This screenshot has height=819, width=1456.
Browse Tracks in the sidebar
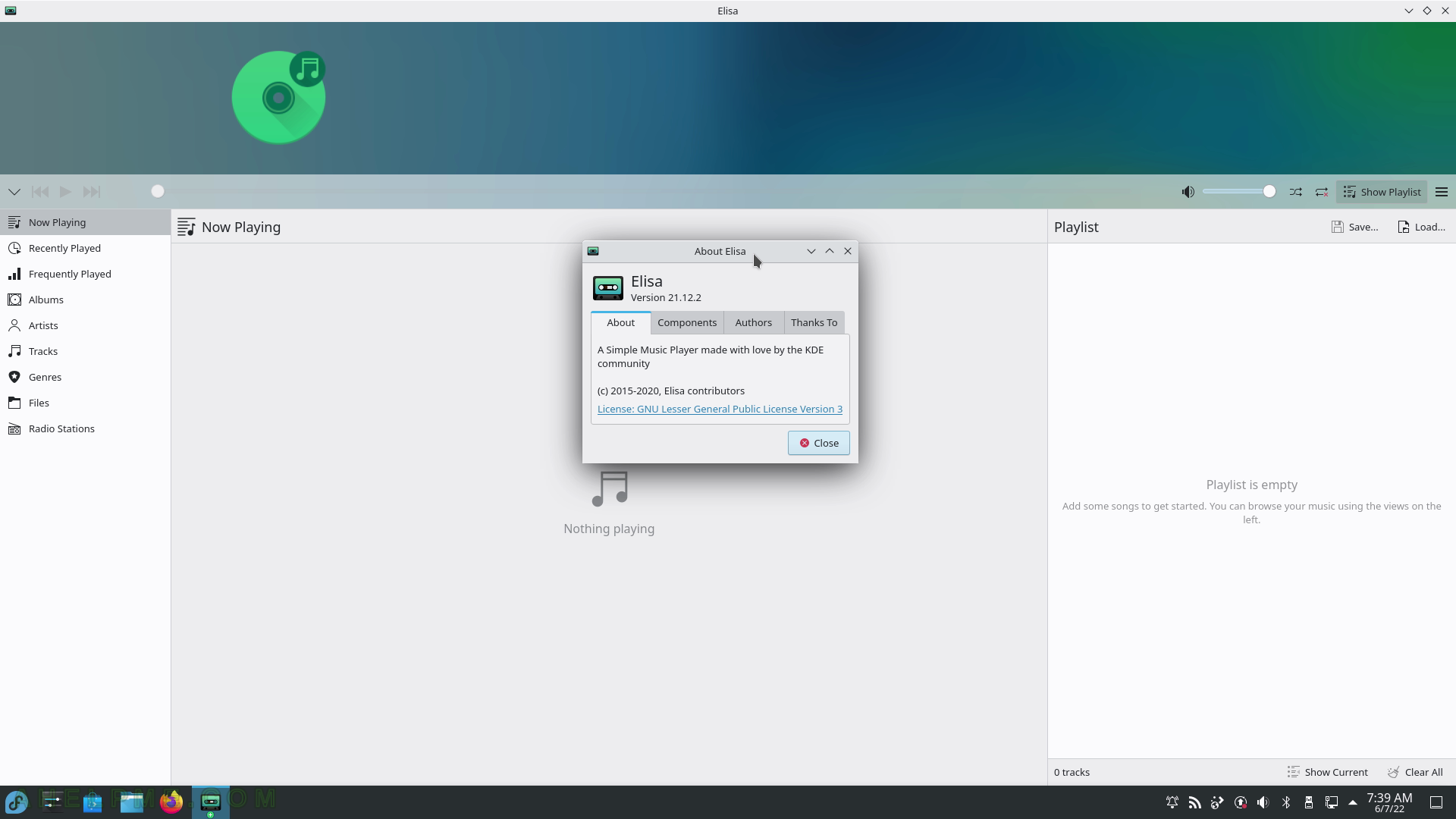[x=85, y=351]
